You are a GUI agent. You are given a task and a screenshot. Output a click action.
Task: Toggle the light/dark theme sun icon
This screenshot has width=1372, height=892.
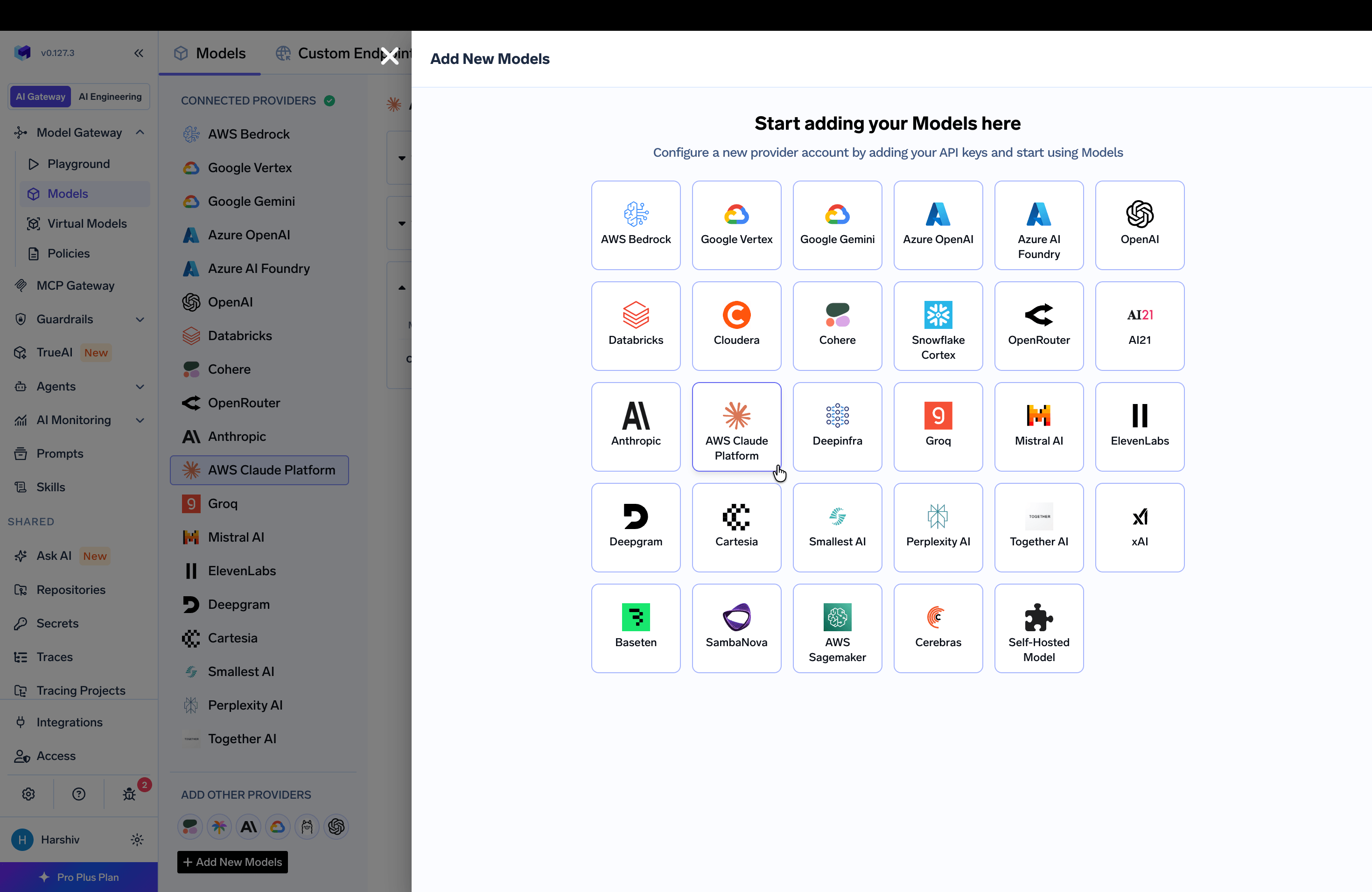(x=137, y=840)
